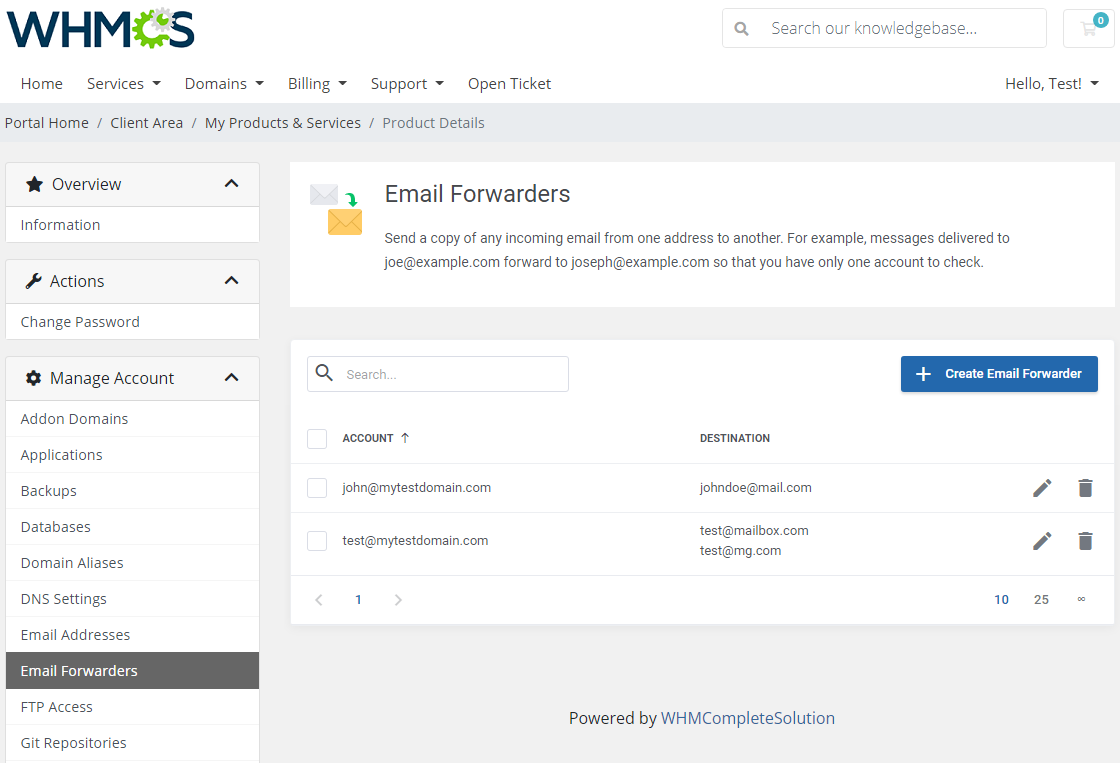Click the DESTINATION column header
The width and height of the screenshot is (1120, 763).
tap(734, 438)
